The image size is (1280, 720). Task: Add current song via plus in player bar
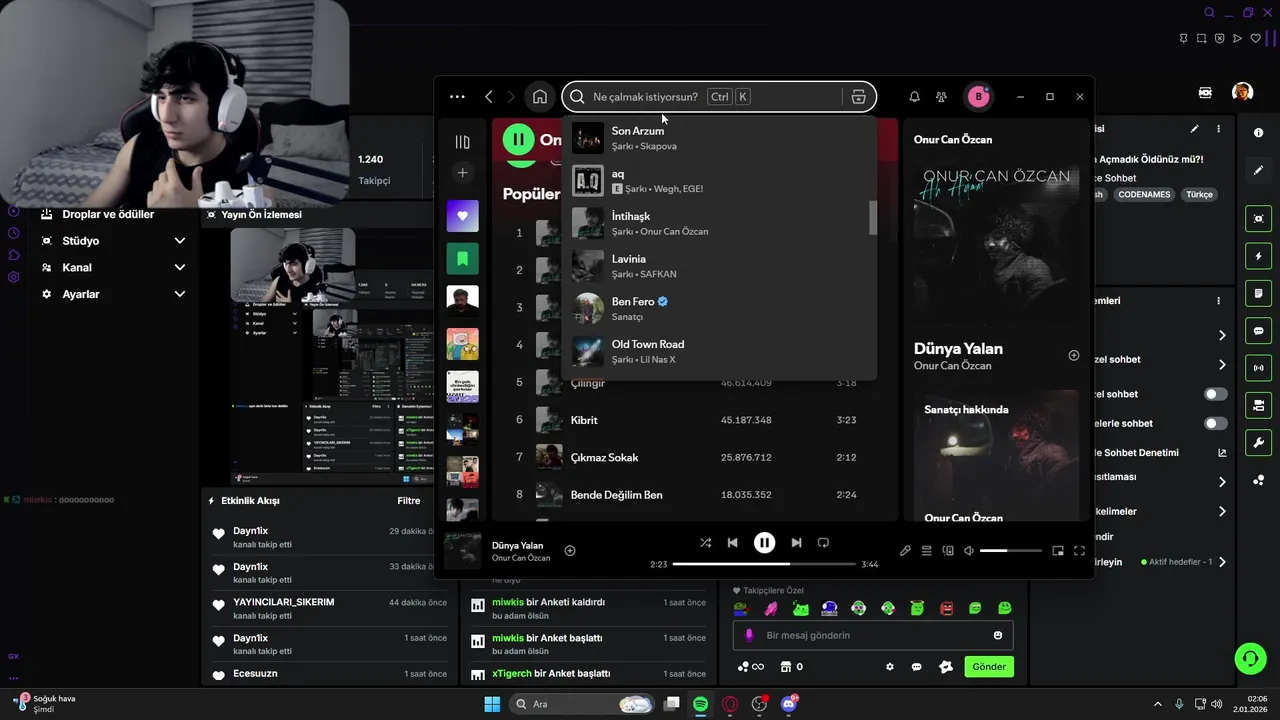(x=570, y=551)
